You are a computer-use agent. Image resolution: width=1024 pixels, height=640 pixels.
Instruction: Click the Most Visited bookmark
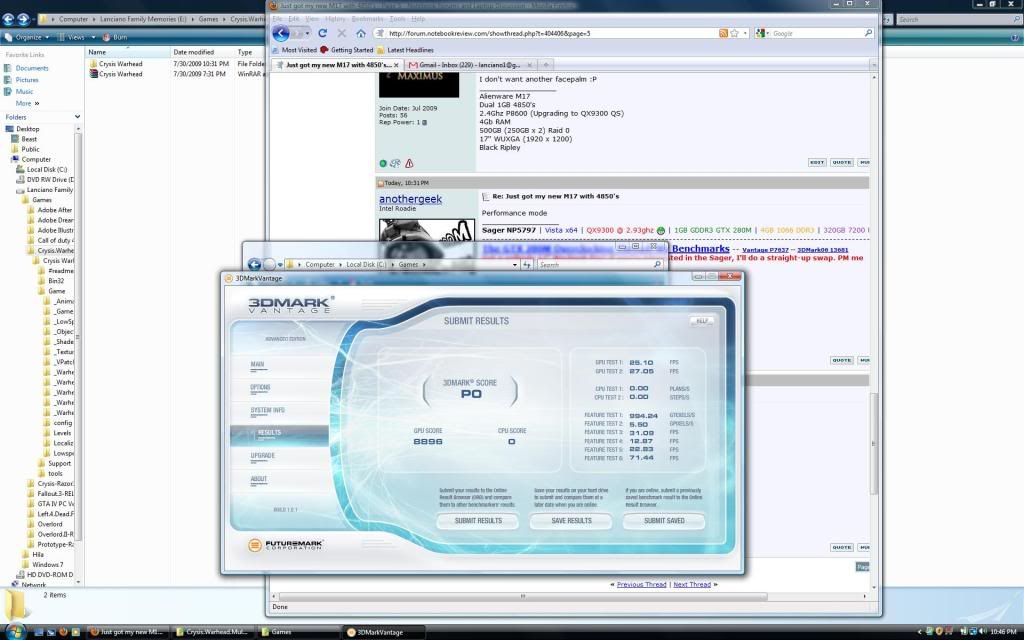click(x=295, y=50)
